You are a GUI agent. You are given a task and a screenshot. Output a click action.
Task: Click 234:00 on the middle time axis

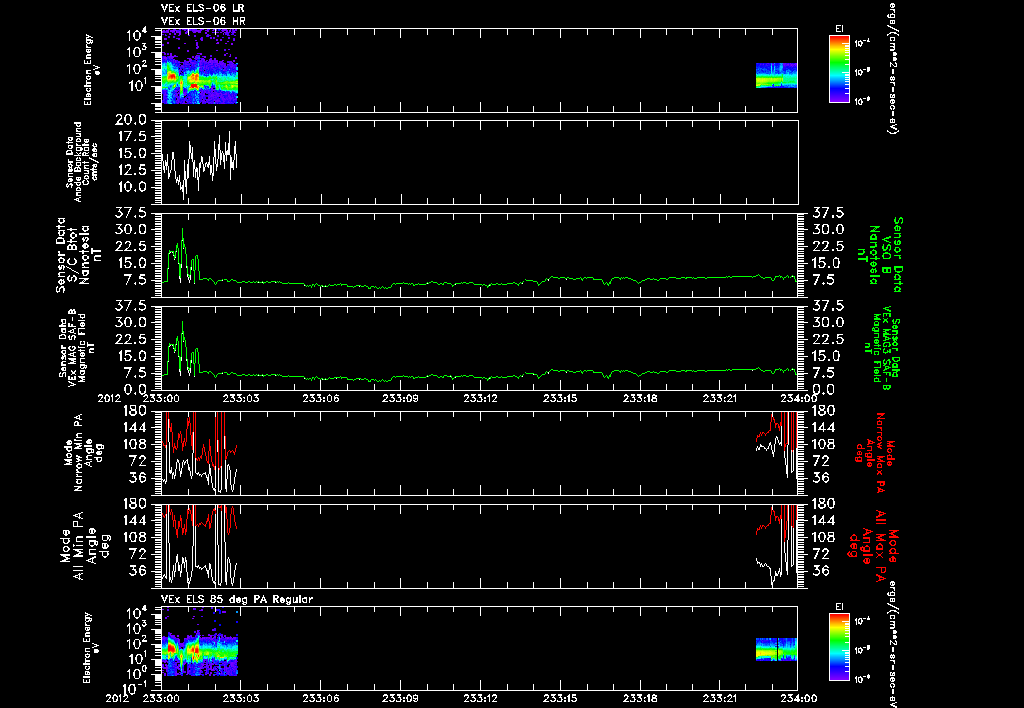[800, 398]
